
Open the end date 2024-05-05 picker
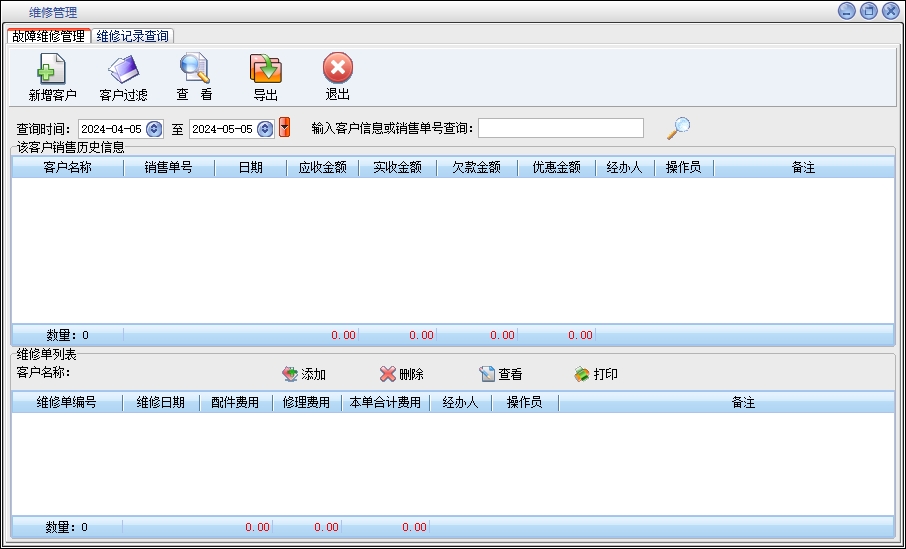point(264,129)
